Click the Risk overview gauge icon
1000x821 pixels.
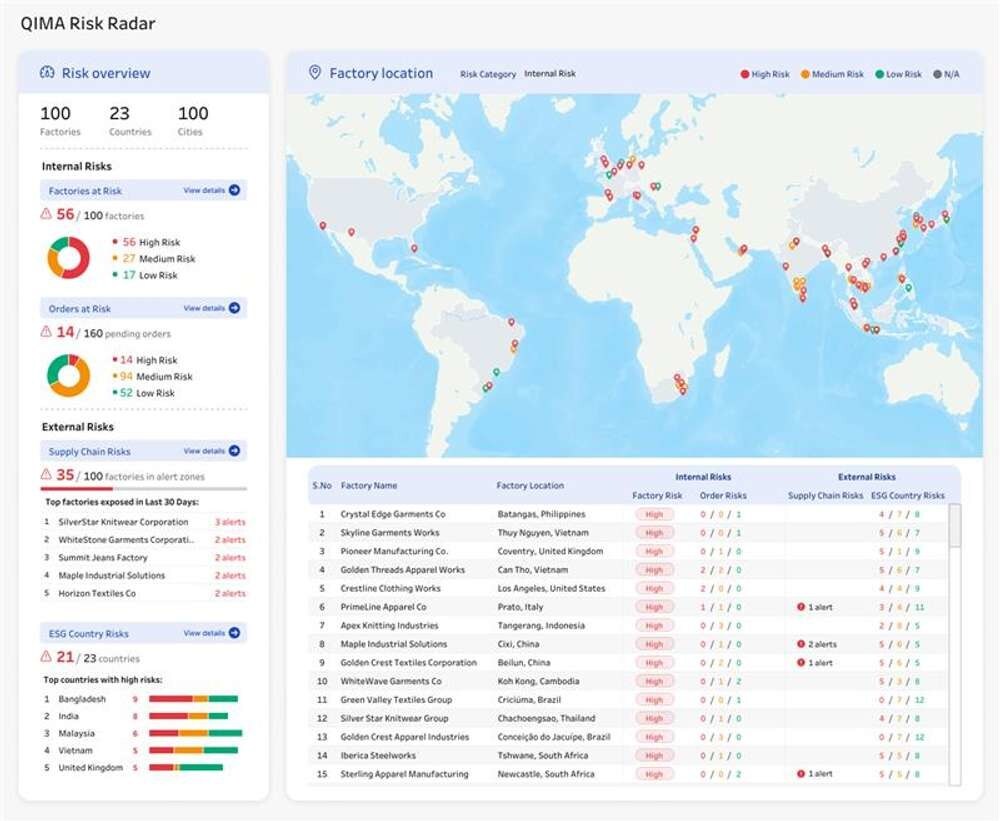click(47, 73)
